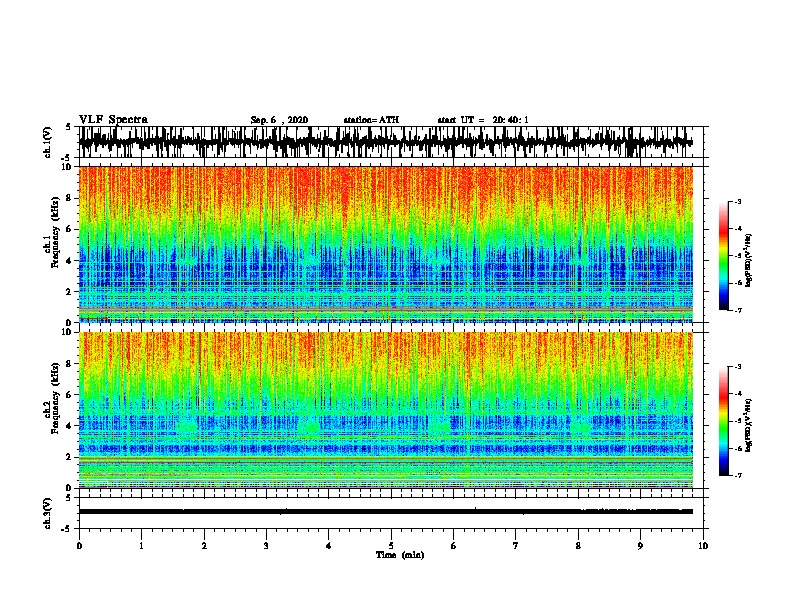Click the ch.2 colorbar "log(PSD)" label

pos(748,425)
